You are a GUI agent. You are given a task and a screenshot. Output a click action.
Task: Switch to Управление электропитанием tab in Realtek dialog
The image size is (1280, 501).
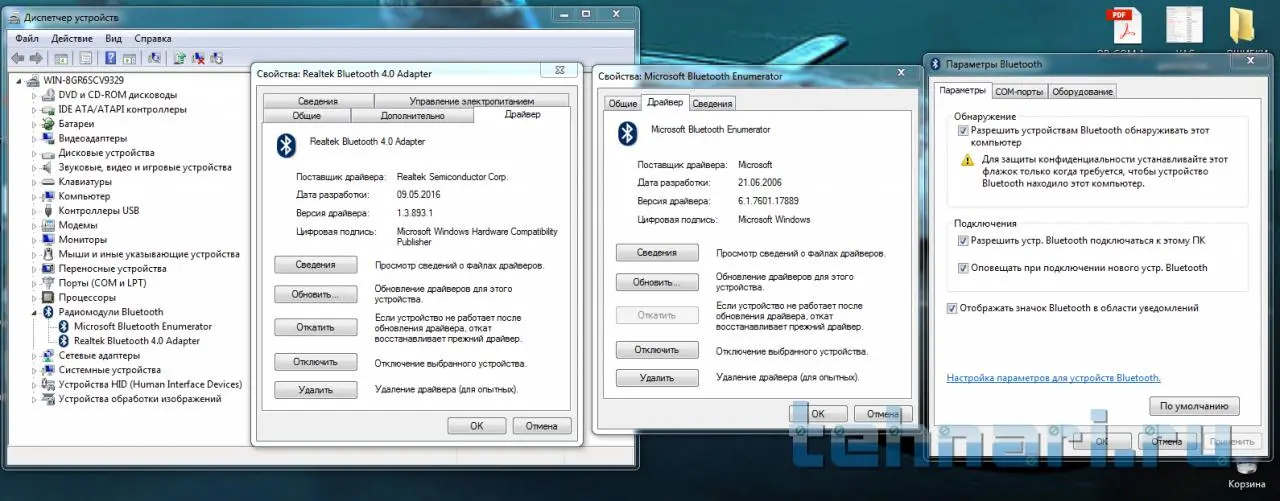471,101
